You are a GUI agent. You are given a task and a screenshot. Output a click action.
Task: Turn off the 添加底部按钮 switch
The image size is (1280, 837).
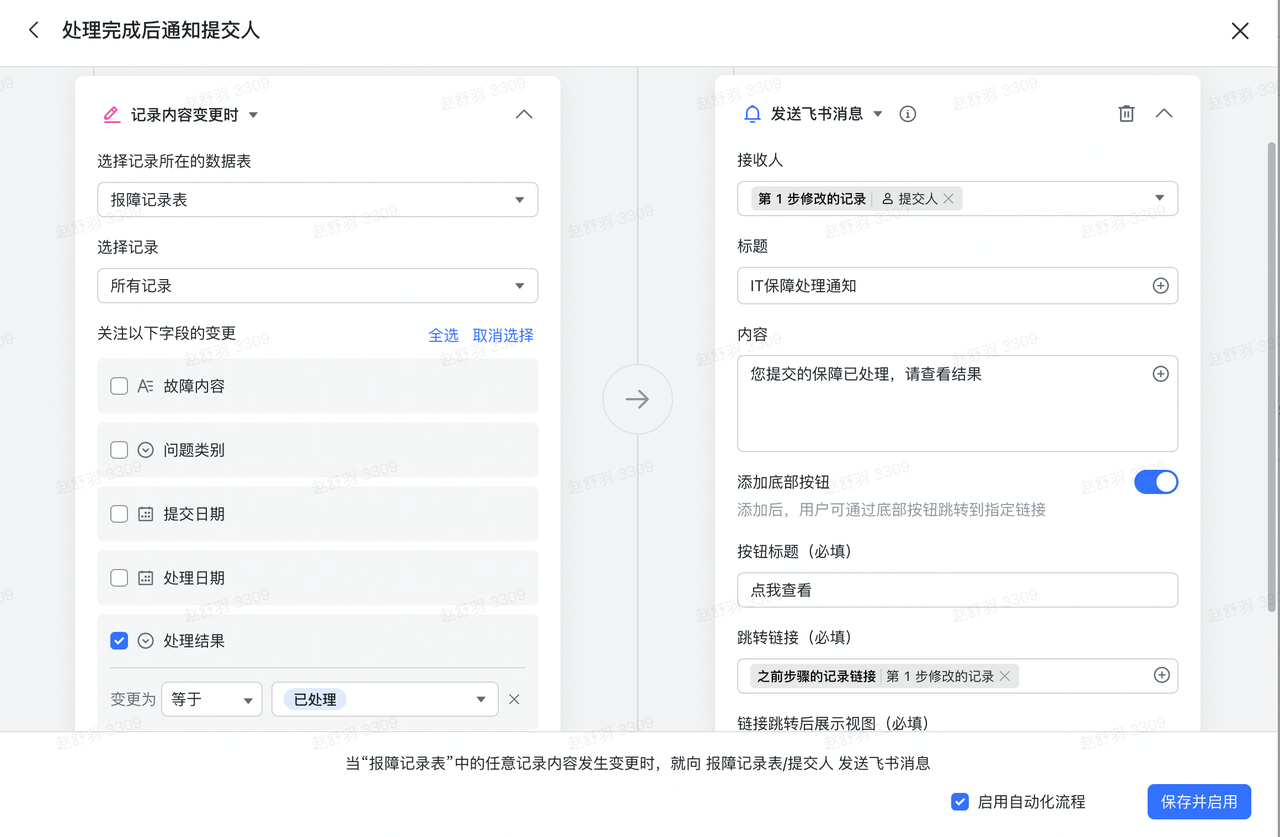point(1155,482)
